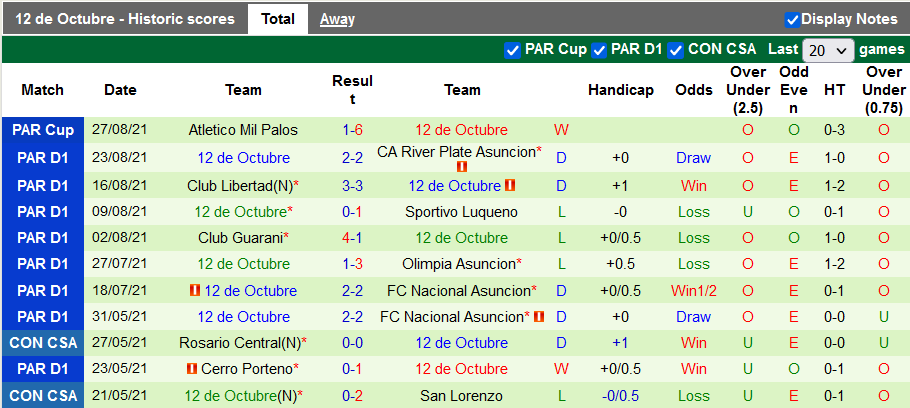Click the 1-6 result score

(353, 130)
